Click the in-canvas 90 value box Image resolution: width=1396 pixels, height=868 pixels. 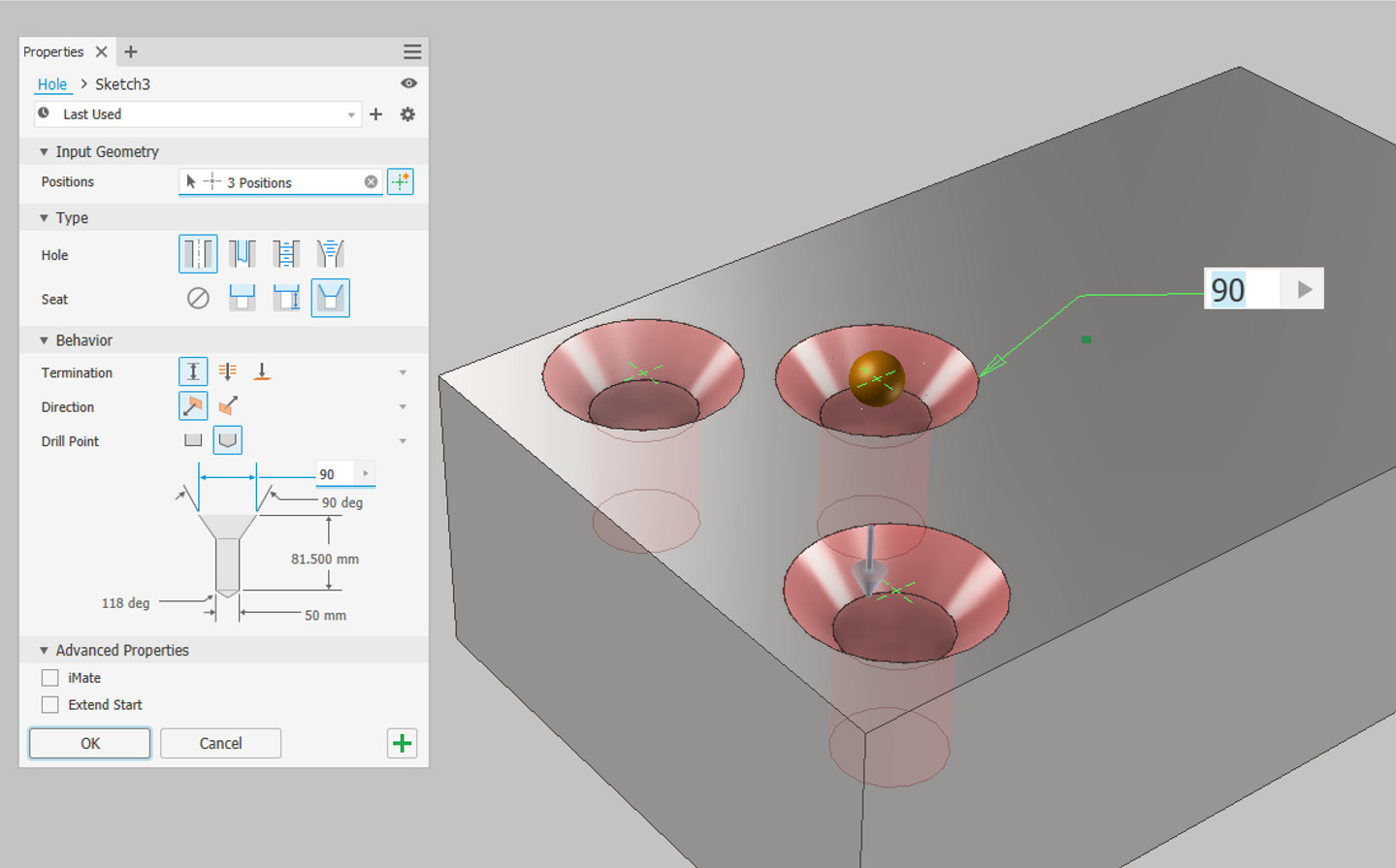tap(1243, 289)
